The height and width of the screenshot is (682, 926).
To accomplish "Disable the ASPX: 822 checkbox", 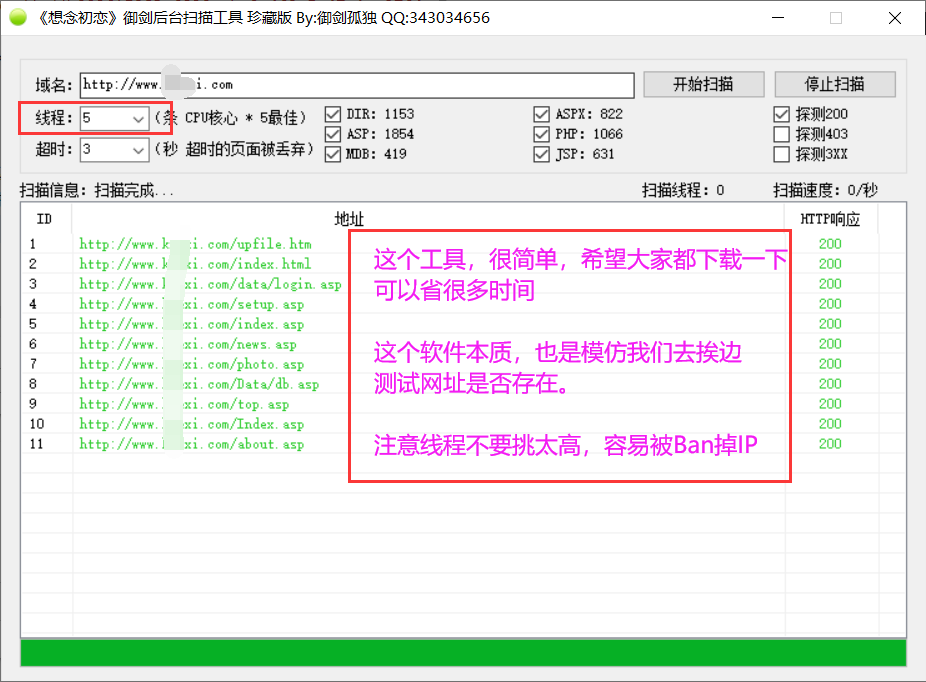I will (x=542, y=114).
